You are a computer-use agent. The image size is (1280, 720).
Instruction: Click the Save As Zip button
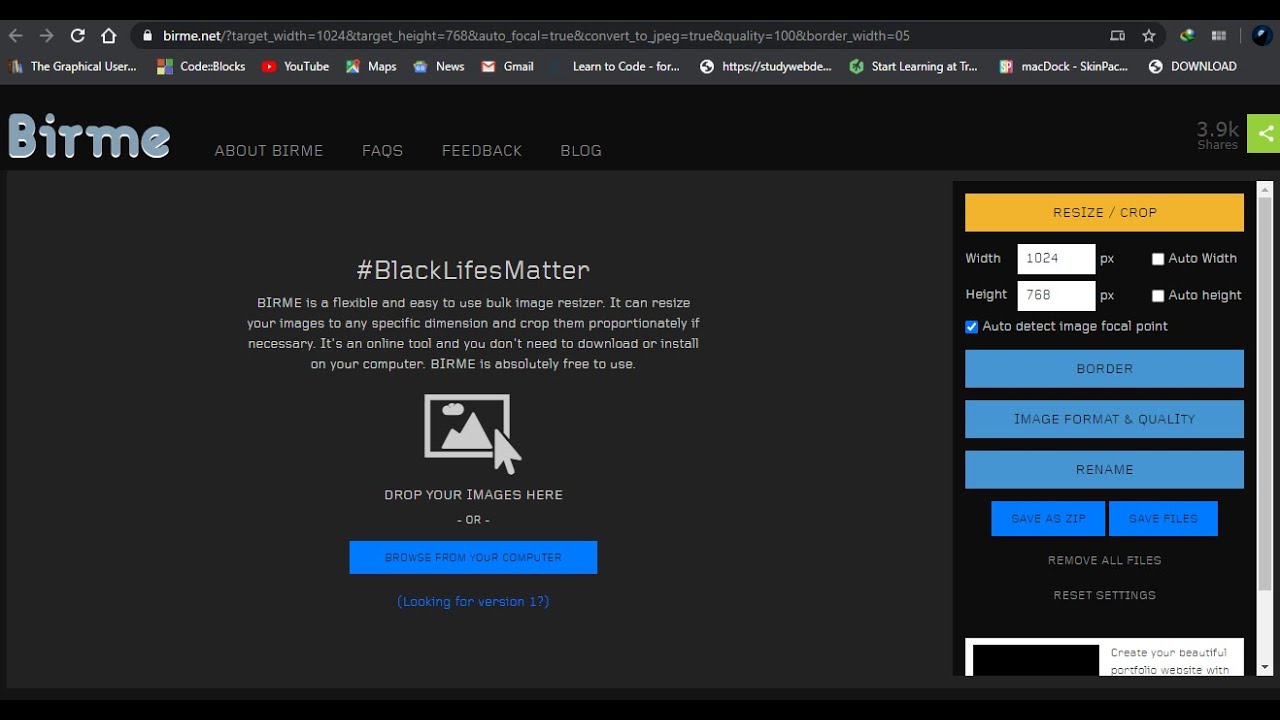point(1048,519)
